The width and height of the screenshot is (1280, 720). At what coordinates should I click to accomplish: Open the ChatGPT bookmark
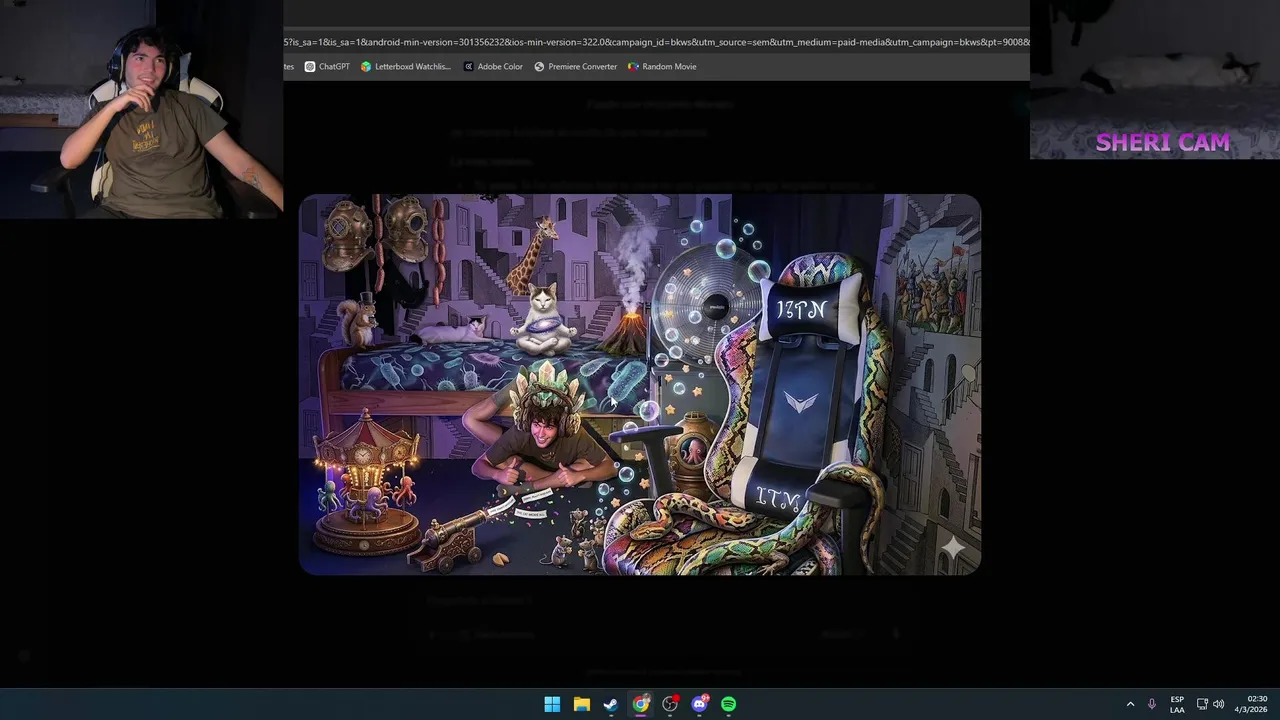(327, 67)
